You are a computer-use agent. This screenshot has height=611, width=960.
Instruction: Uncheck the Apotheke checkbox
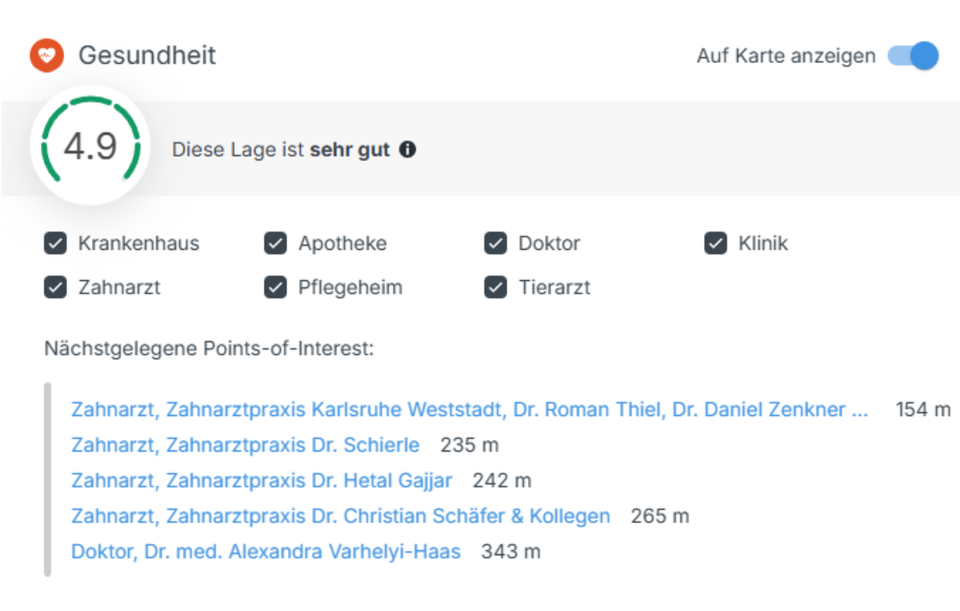pos(275,243)
